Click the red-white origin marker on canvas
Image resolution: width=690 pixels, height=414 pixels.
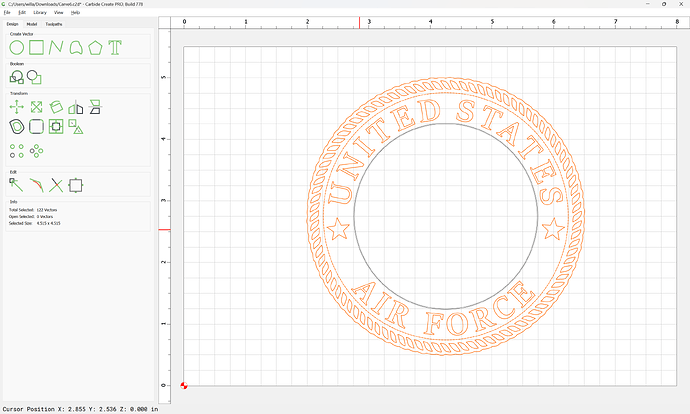(x=184, y=386)
